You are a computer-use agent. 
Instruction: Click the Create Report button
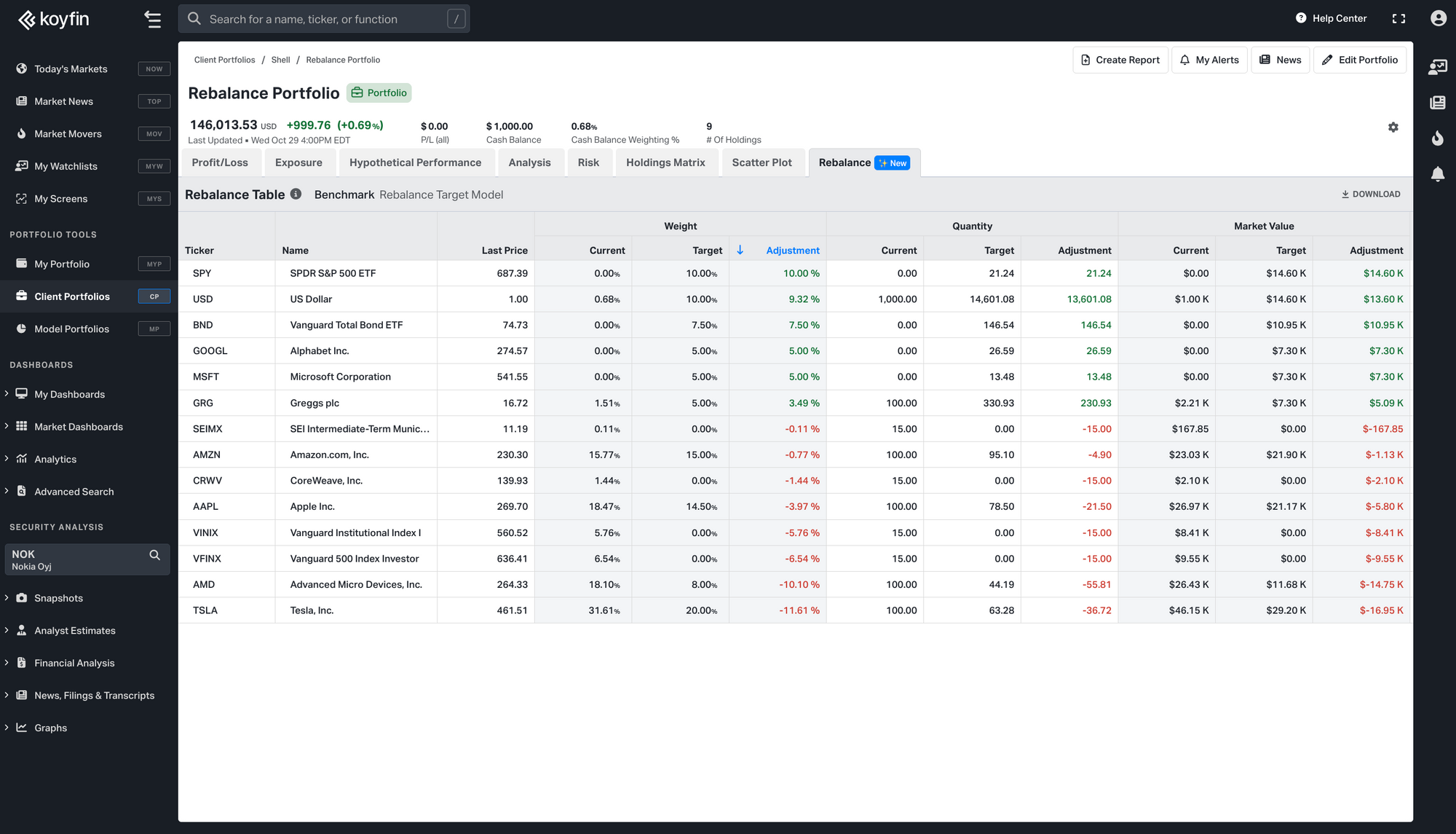click(1120, 60)
